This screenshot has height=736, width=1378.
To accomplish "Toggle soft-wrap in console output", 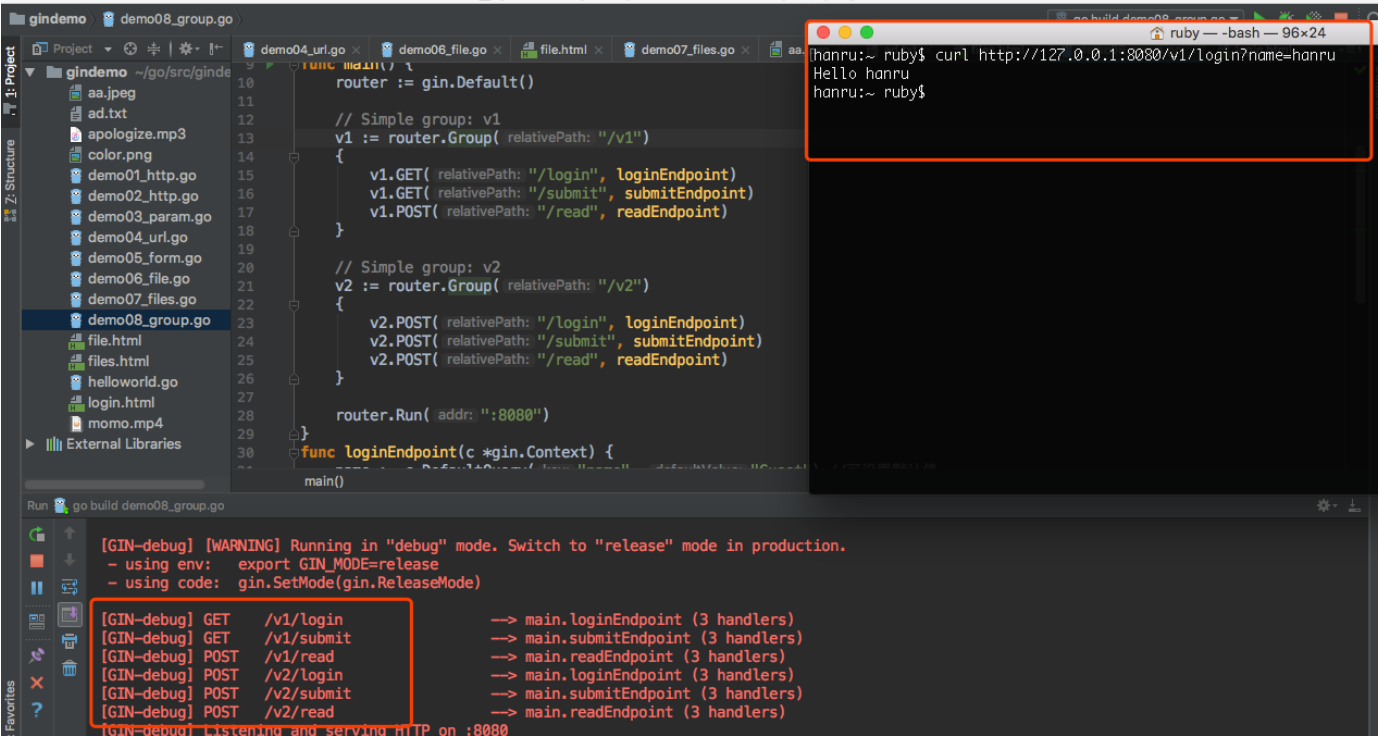I will 69,587.
